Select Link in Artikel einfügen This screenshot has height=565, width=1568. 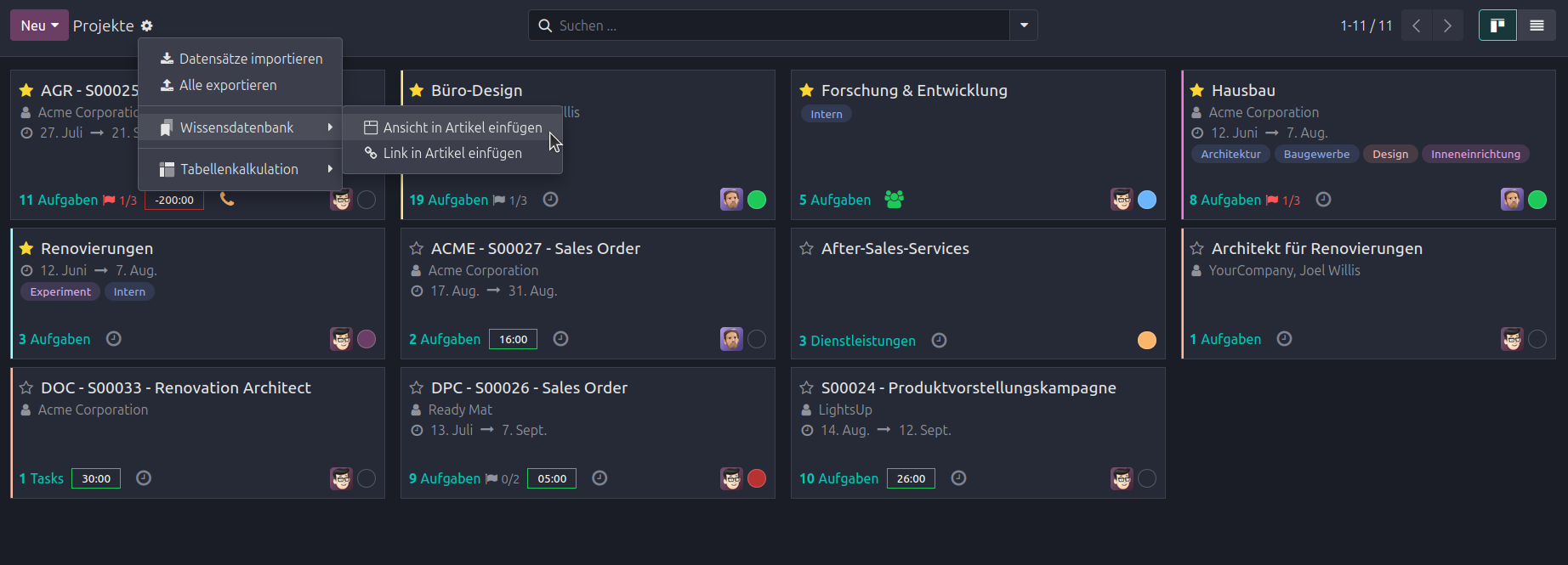(x=452, y=153)
